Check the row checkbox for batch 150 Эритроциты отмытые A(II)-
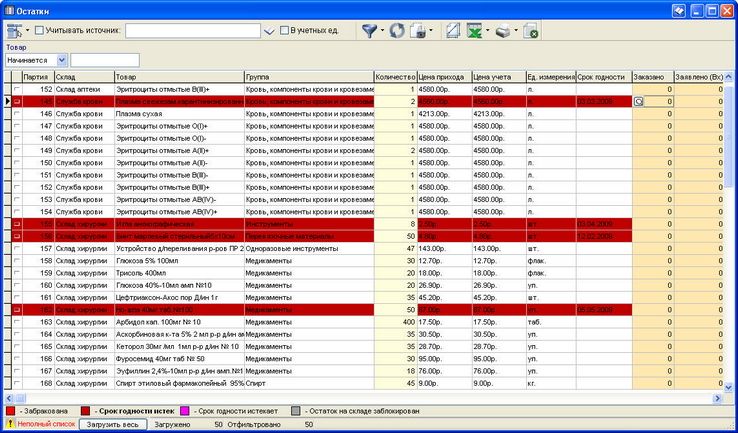Viewport: 738px width, 433px height. click(17, 162)
